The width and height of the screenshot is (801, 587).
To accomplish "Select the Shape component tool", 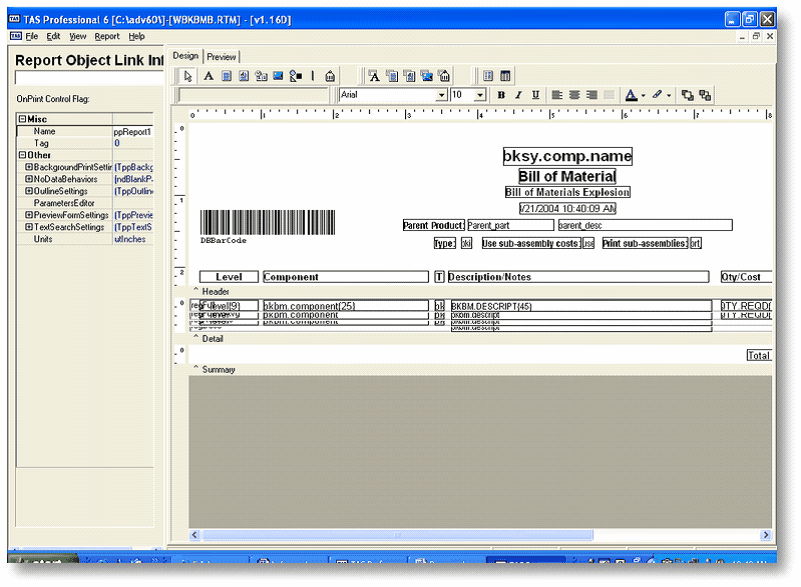I will (x=295, y=76).
